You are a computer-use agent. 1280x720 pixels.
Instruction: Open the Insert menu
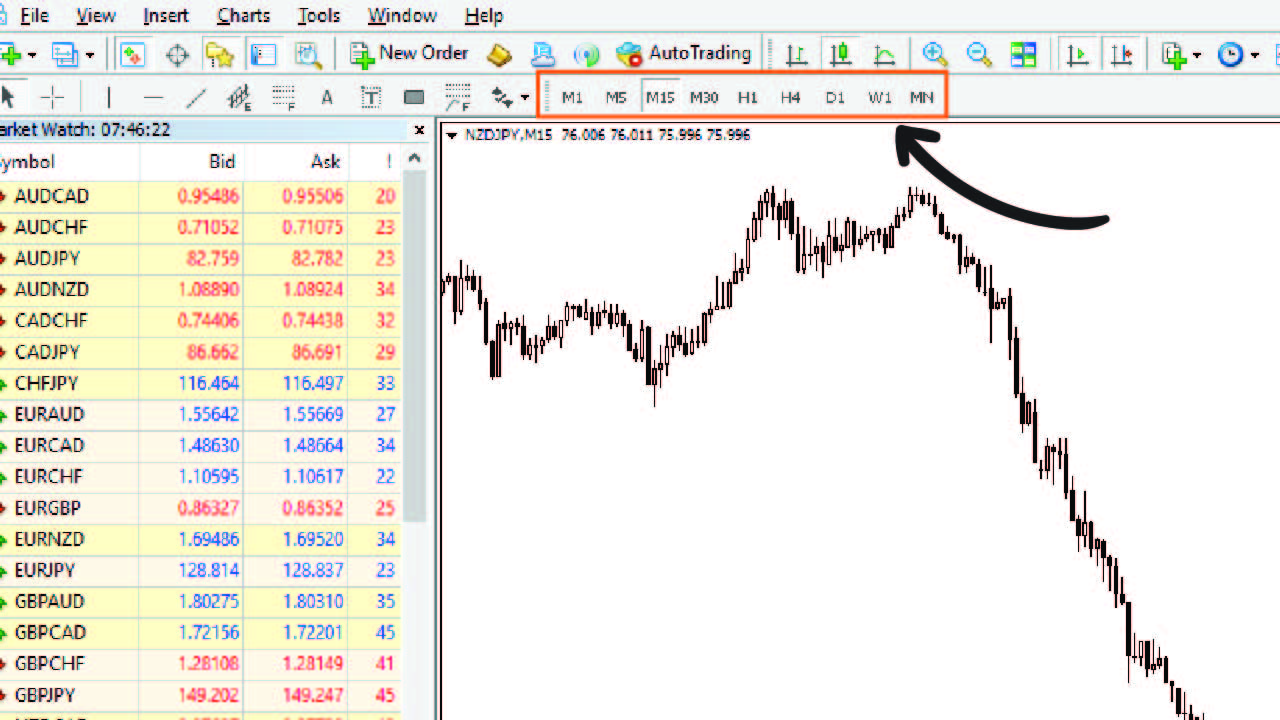pos(165,16)
